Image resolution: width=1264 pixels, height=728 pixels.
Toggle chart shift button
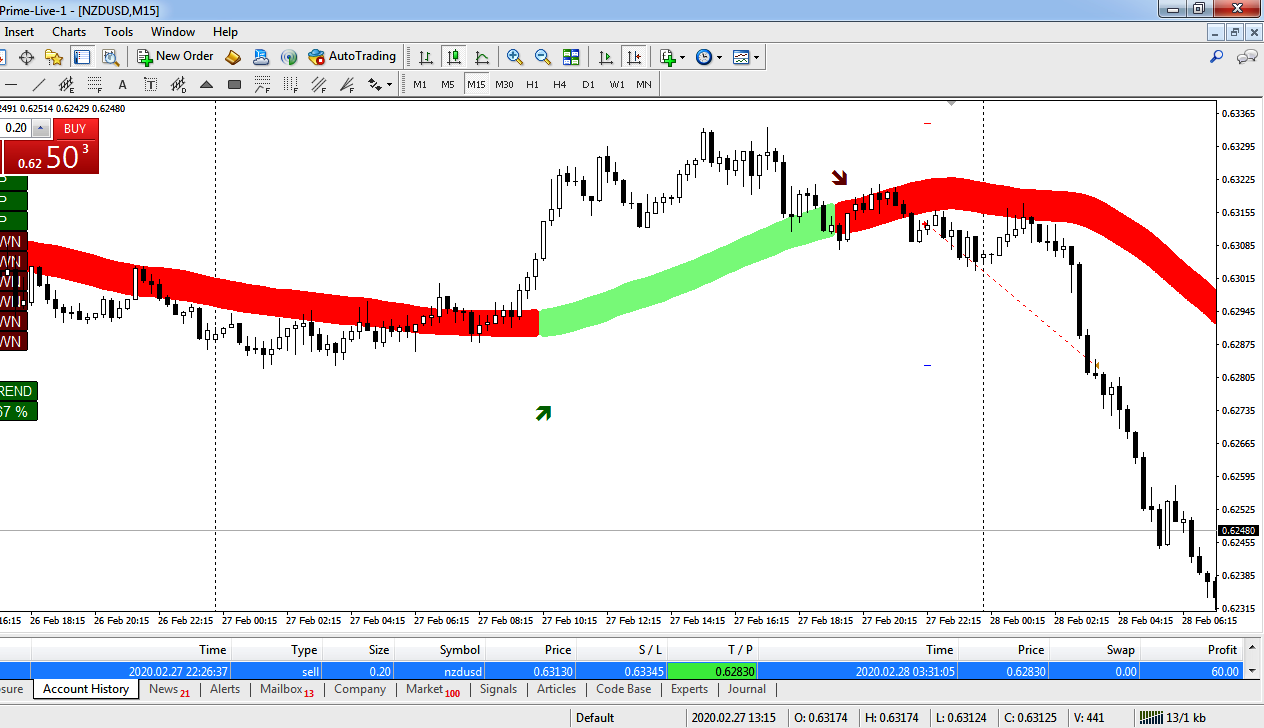633,57
